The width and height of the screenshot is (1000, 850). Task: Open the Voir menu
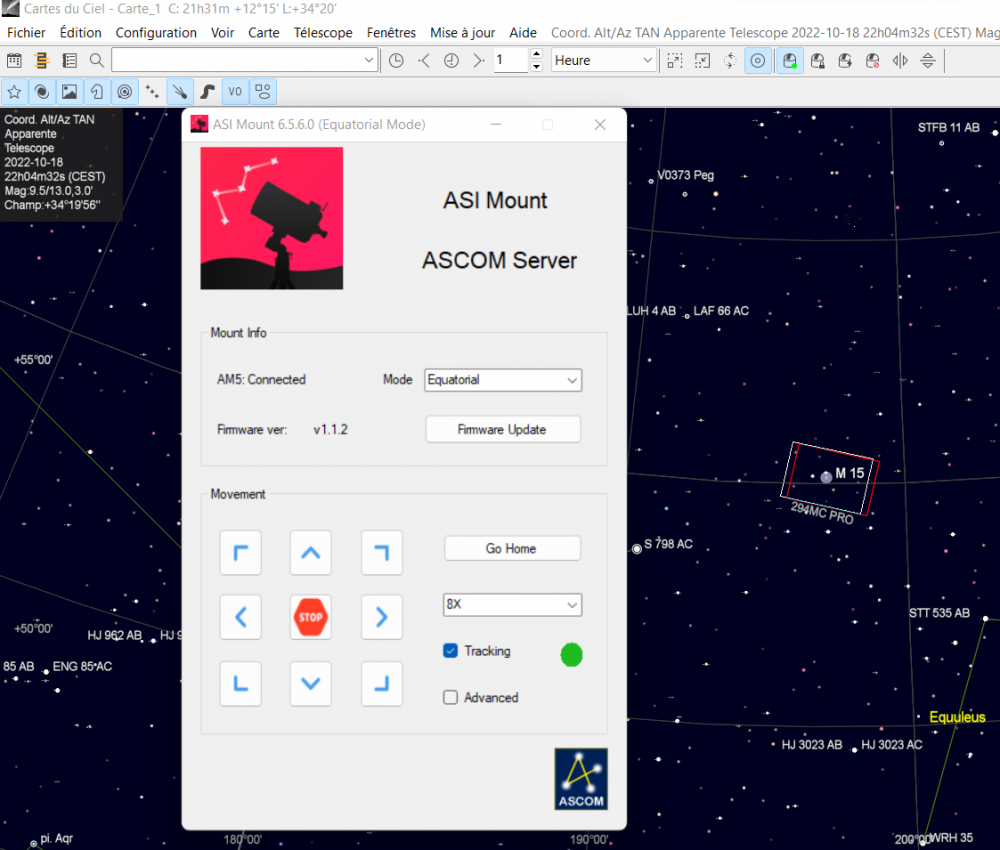222,33
